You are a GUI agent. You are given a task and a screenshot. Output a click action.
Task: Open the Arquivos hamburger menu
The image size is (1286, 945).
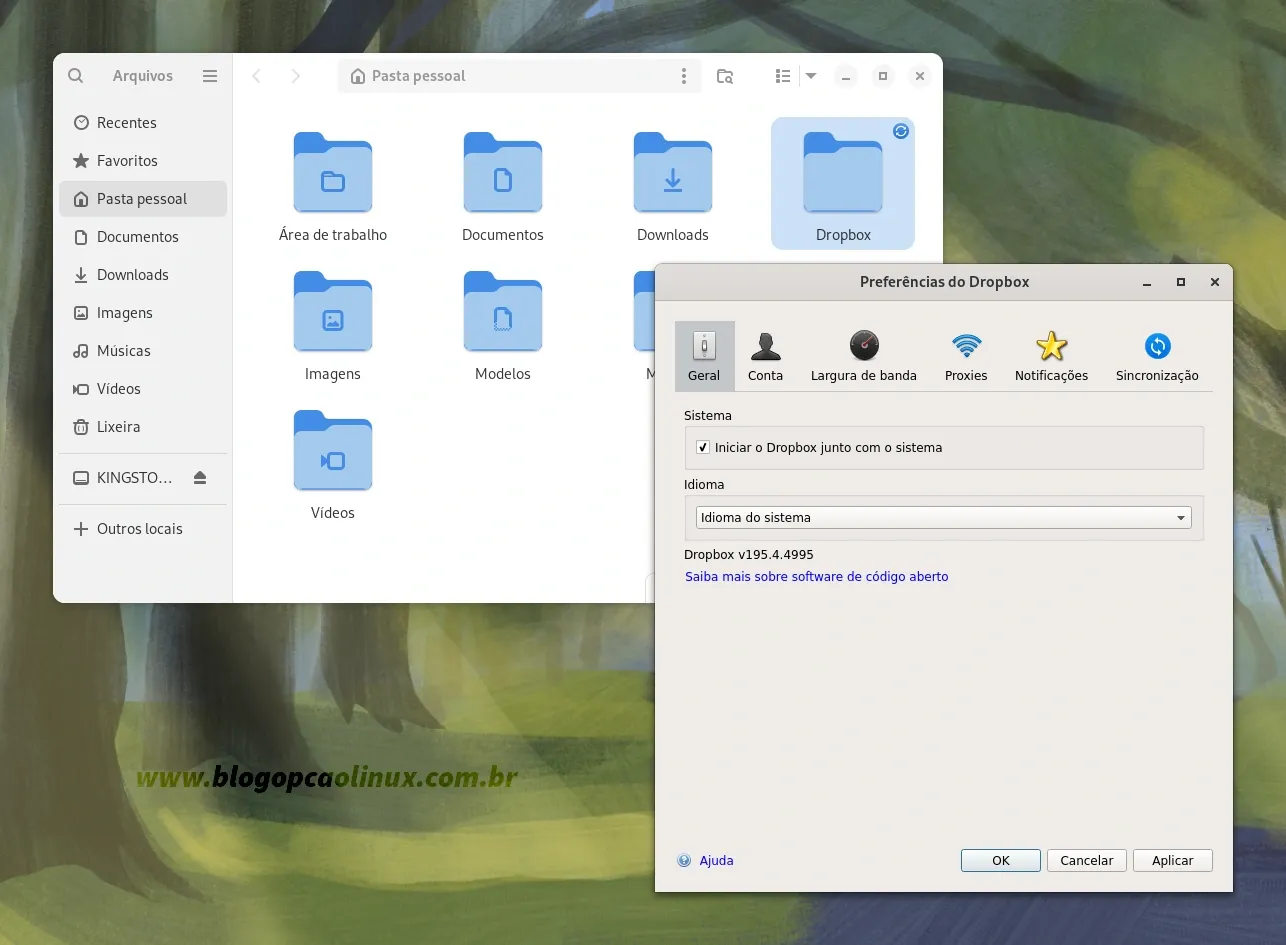click(x=209, y=76)
